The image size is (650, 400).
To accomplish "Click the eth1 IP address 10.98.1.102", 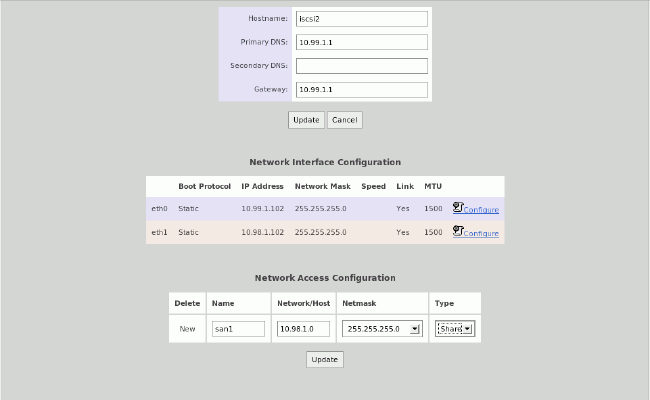I will coord(263,232).
